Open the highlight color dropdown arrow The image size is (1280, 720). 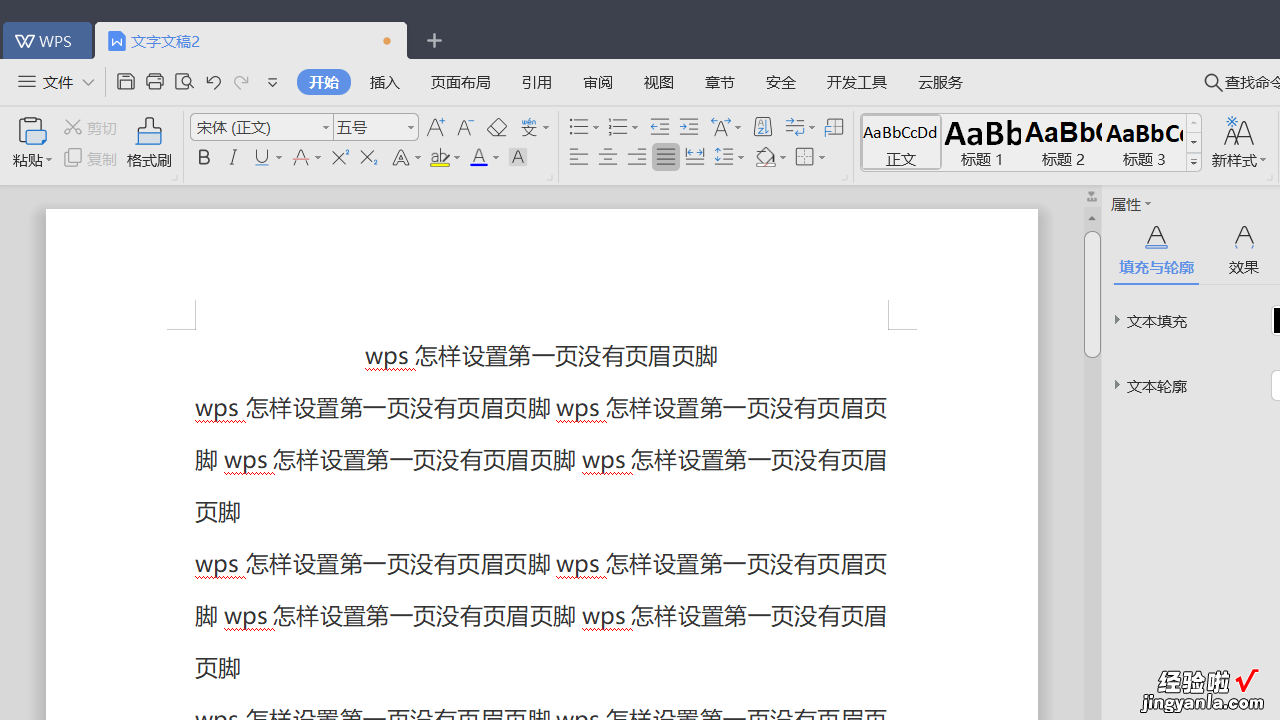click(x=457, y=158)
